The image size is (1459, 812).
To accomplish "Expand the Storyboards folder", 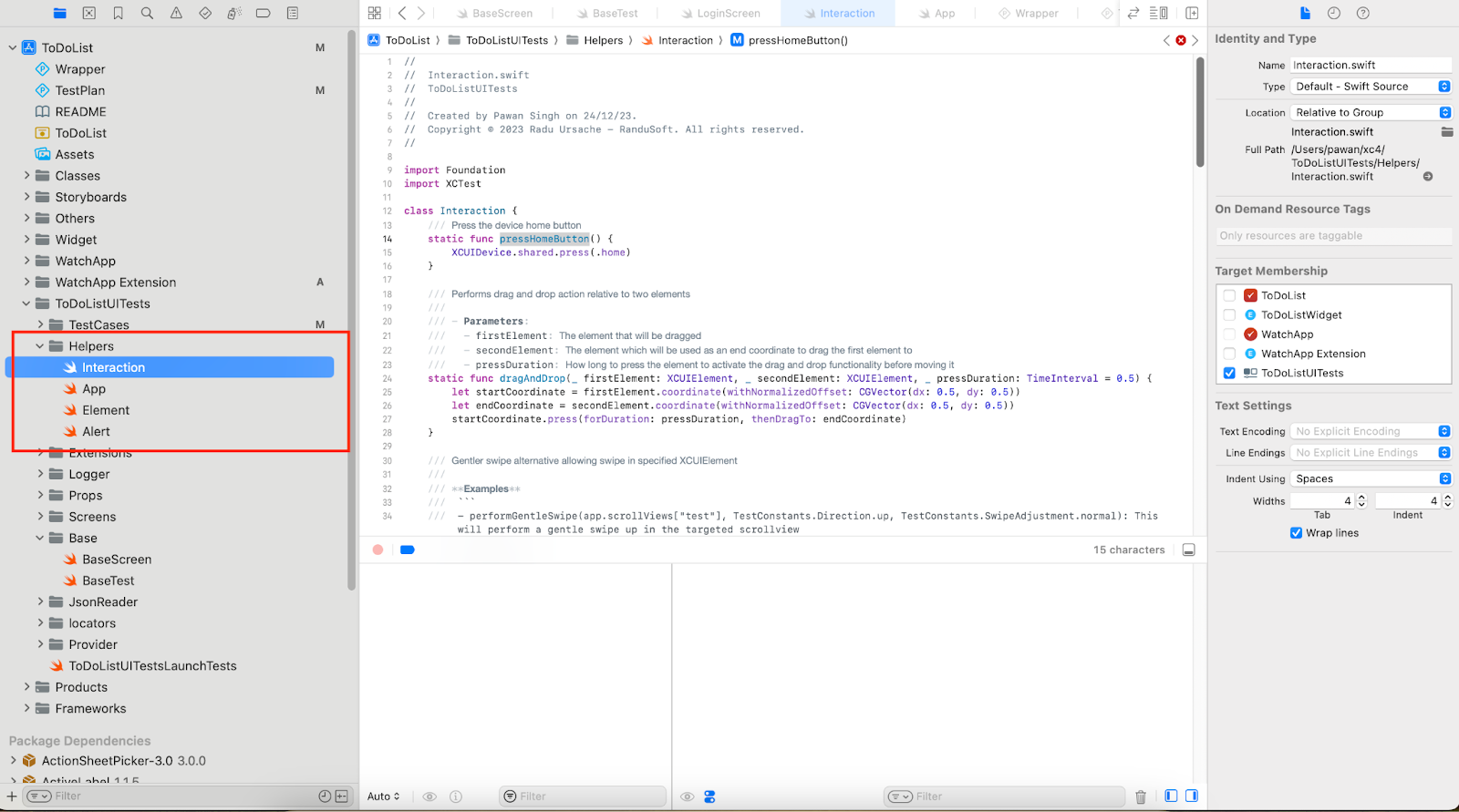I will [x=26, y=197].
